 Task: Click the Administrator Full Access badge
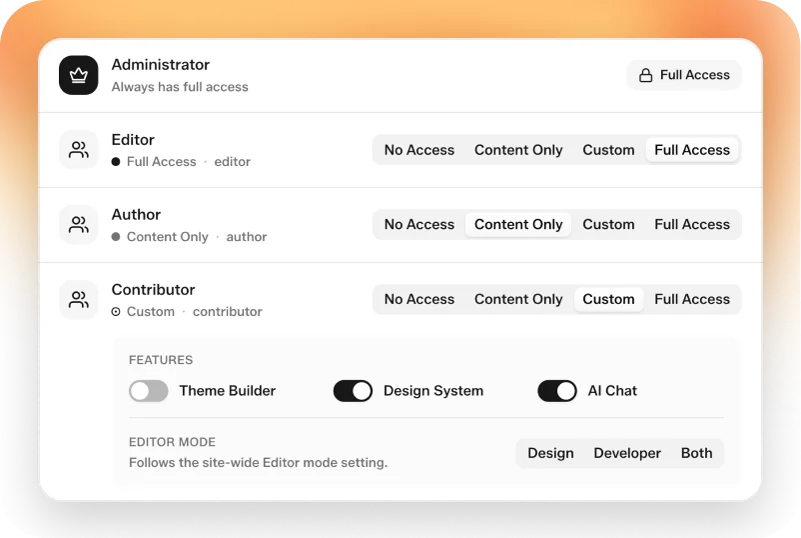pos(684,75)
